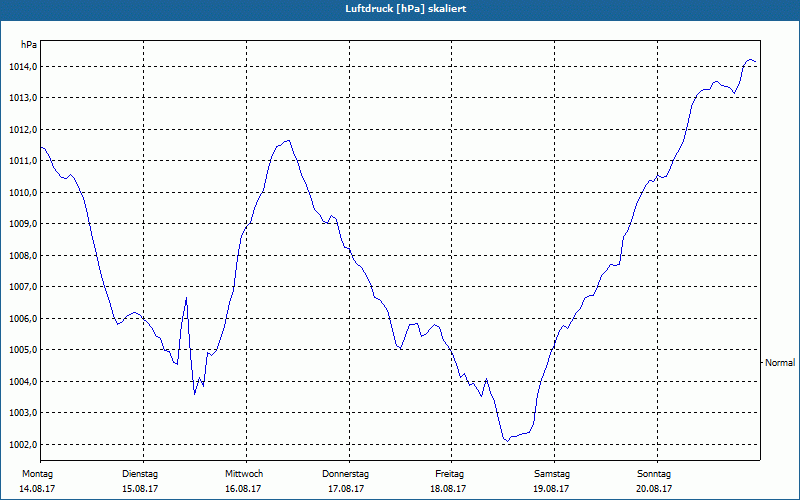Select the 'hPa' unit label
Viewport: 800px width, 500px height.
click(x=29, y=45)
